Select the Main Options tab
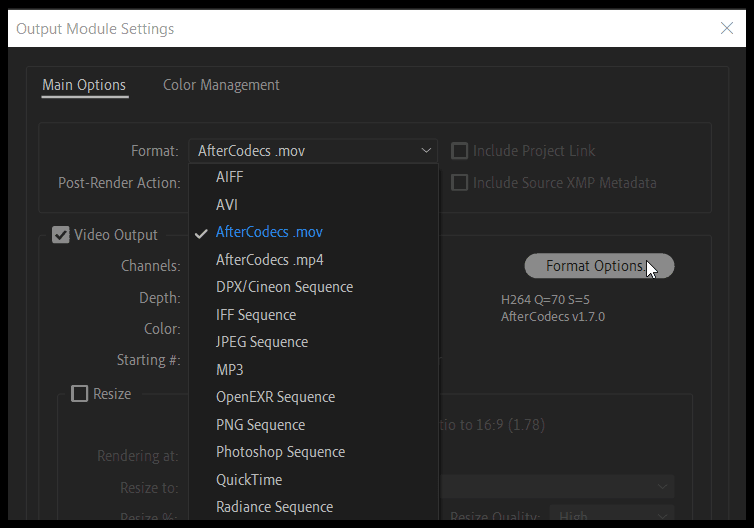This screenshot has height=528, width=754. (x=84, y=85)
